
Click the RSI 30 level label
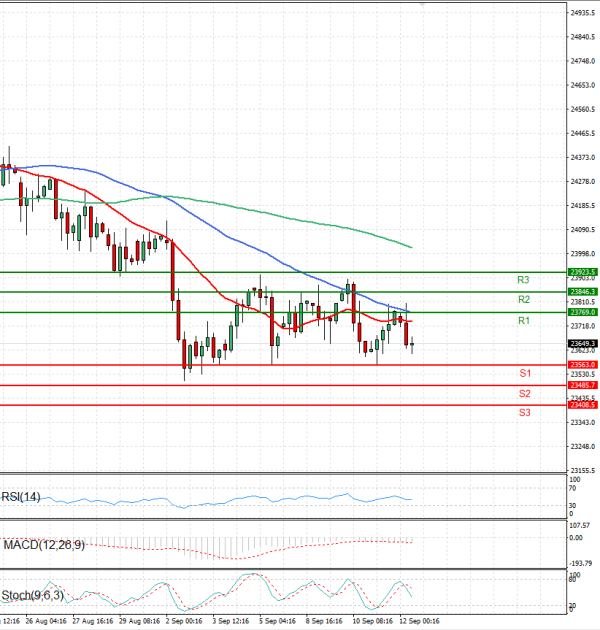pyautogui.click(x=573, y=505)
